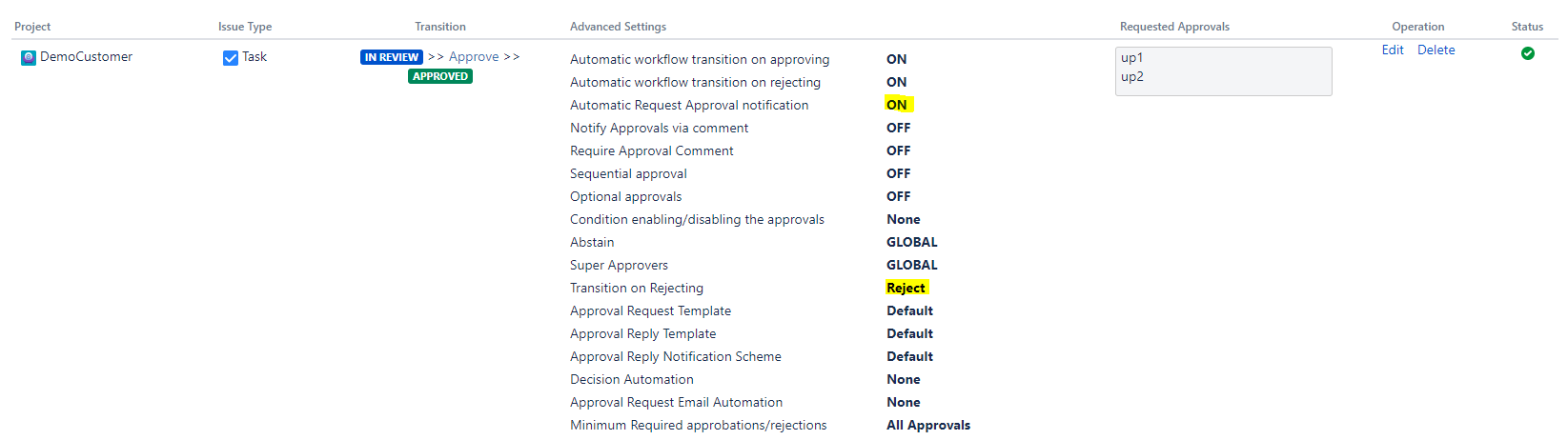The image size is (1568, 440).
Task: Click OFF value for Sequential approval
Action: (x=899, y=173)
